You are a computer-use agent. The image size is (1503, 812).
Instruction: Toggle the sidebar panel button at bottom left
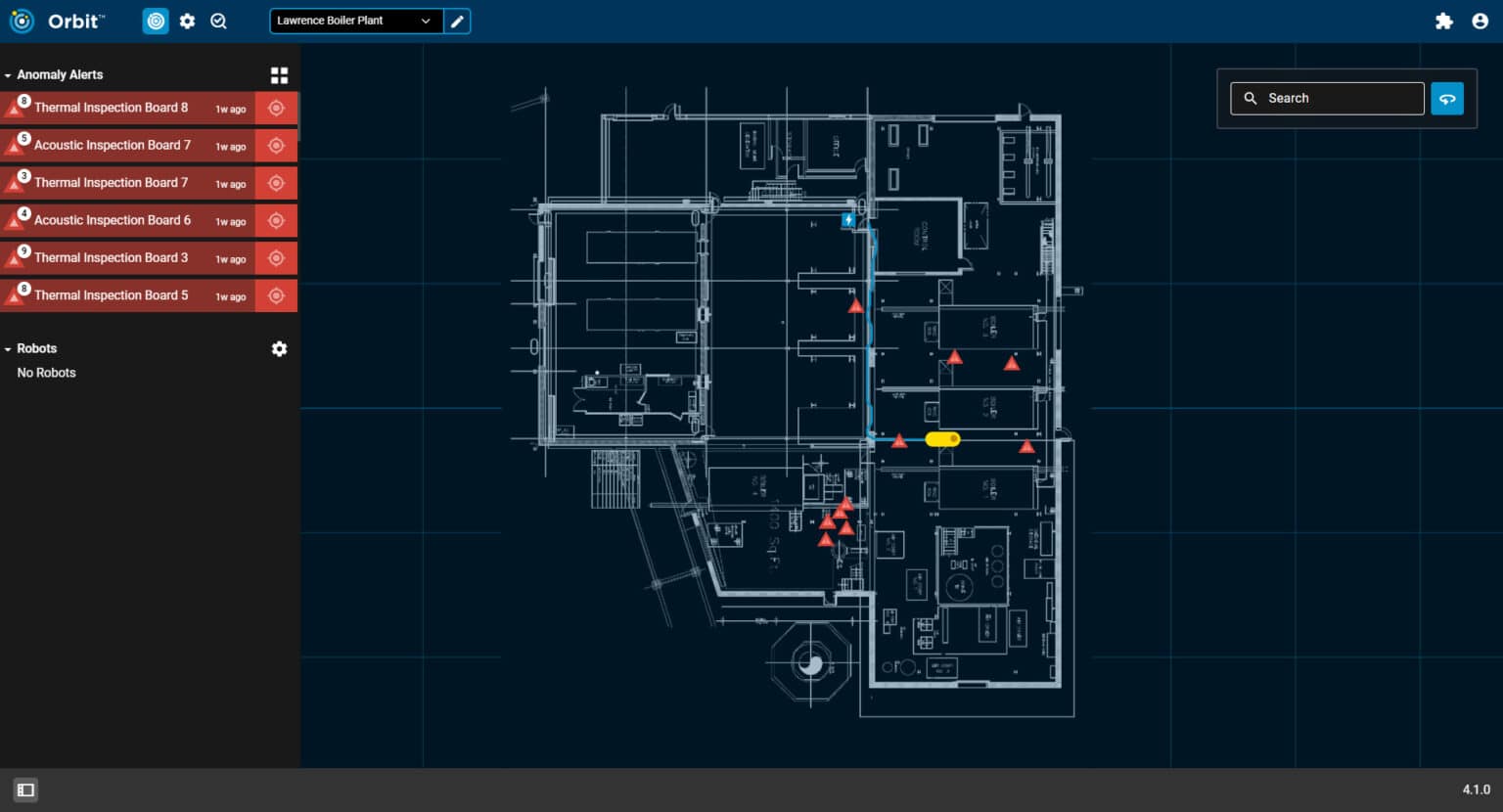25,789
